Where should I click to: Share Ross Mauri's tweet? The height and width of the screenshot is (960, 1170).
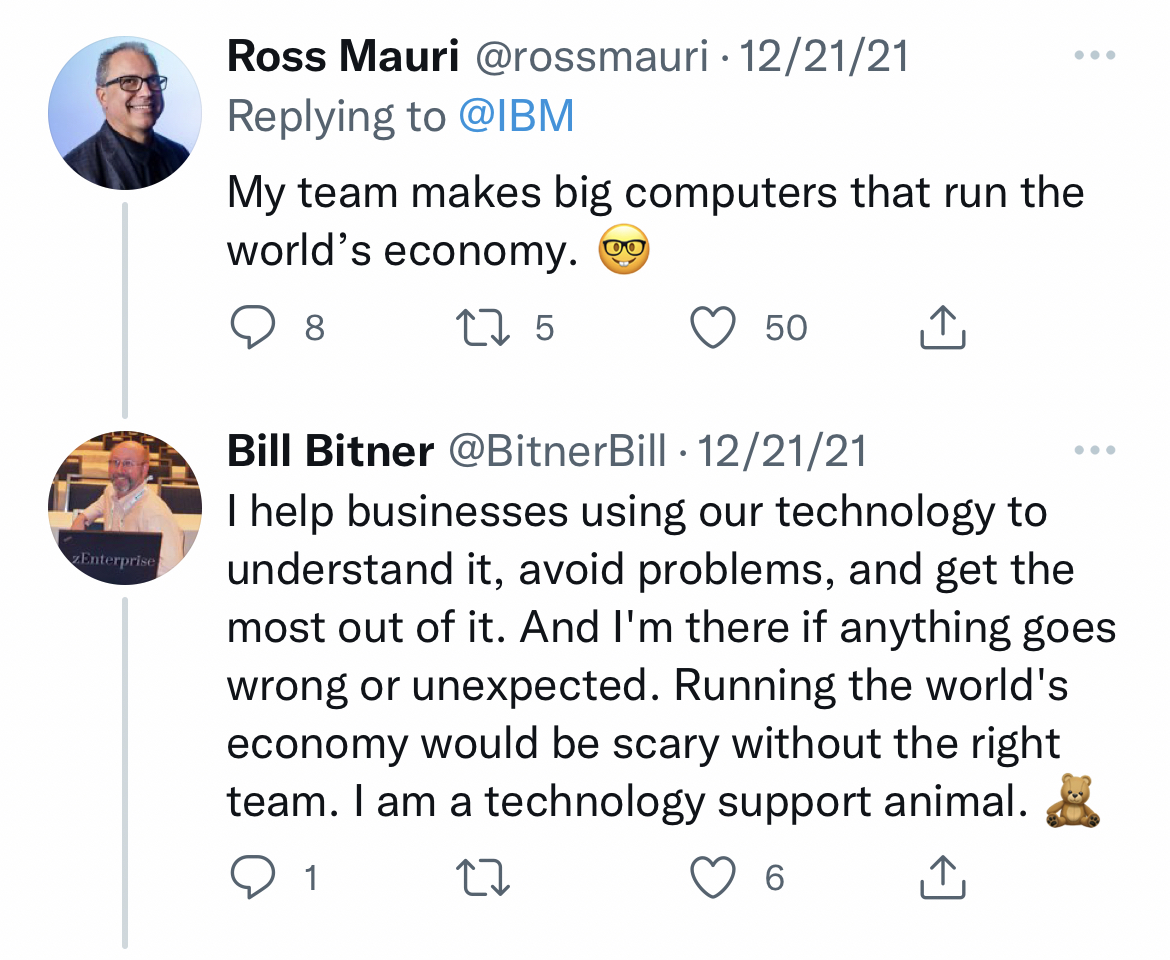tap(942, 328)
